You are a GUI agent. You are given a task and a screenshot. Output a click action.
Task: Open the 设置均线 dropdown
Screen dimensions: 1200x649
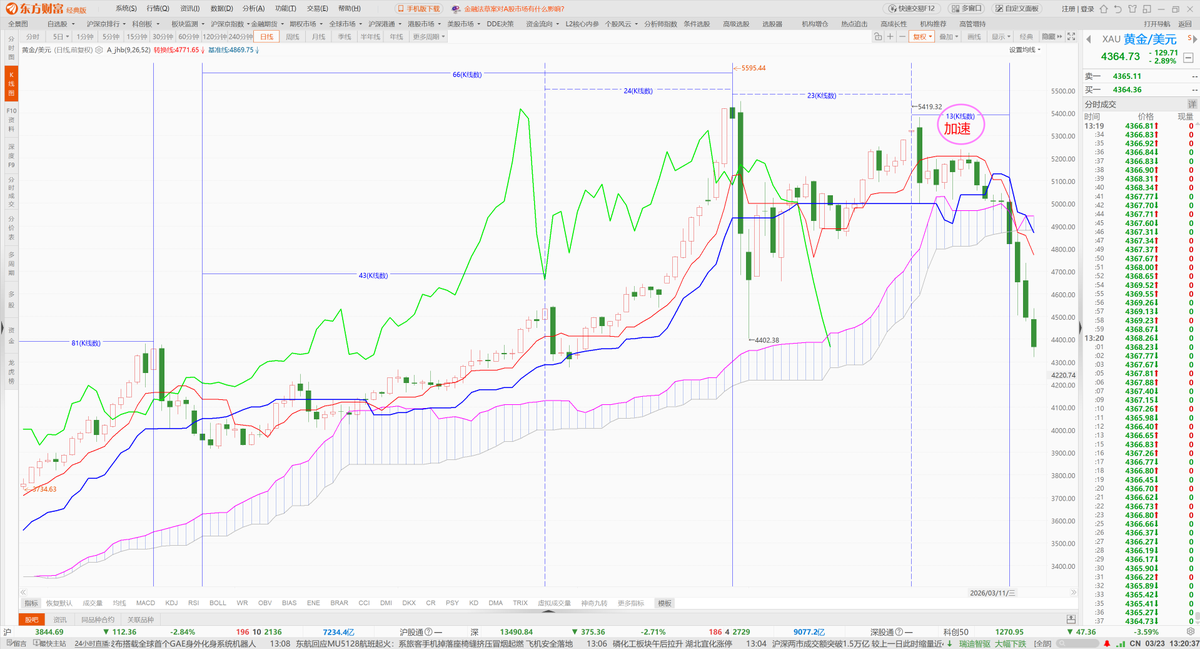coord(1023,49)
